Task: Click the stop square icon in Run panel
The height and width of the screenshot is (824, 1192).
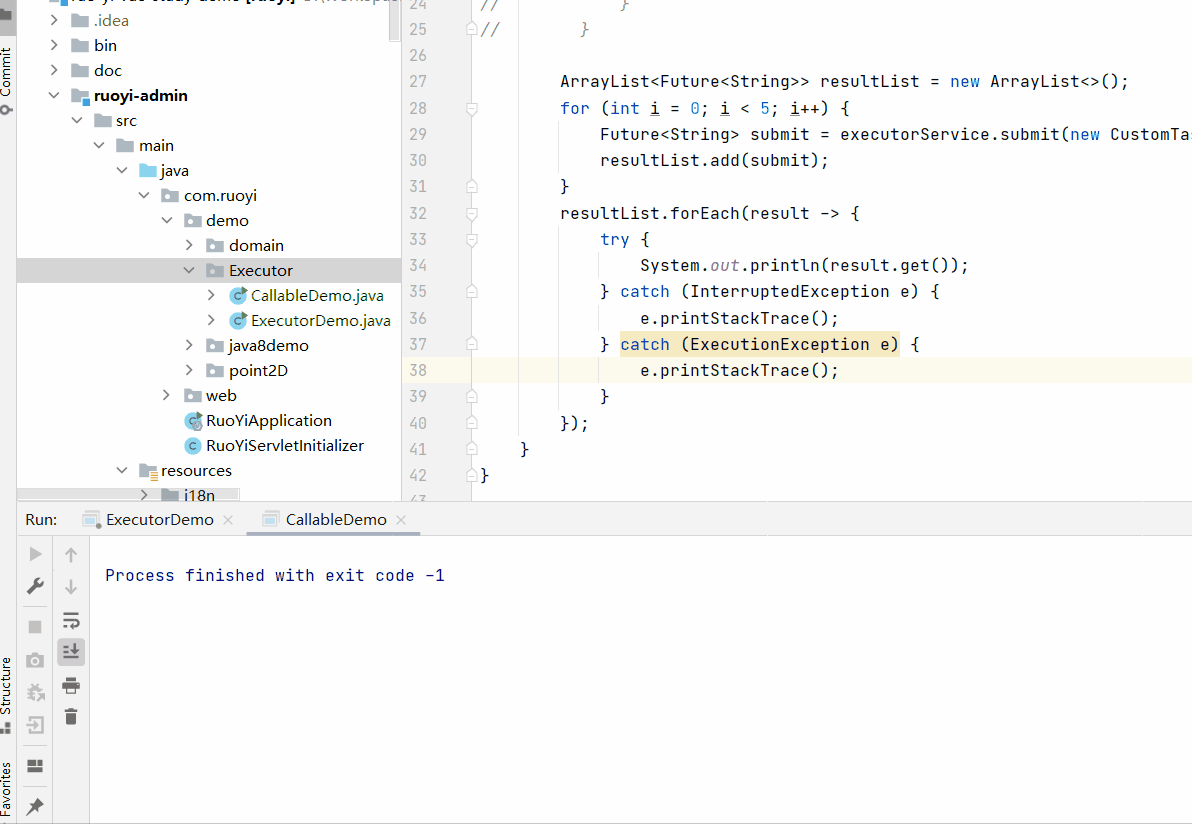Action: pos(35,627)
